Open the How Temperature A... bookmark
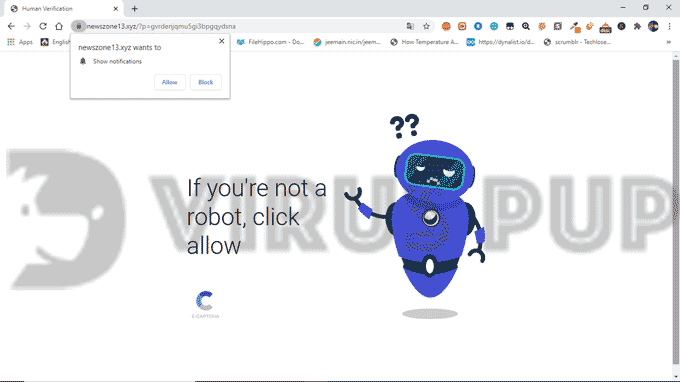680x382 pixels. tap(425, 42)
